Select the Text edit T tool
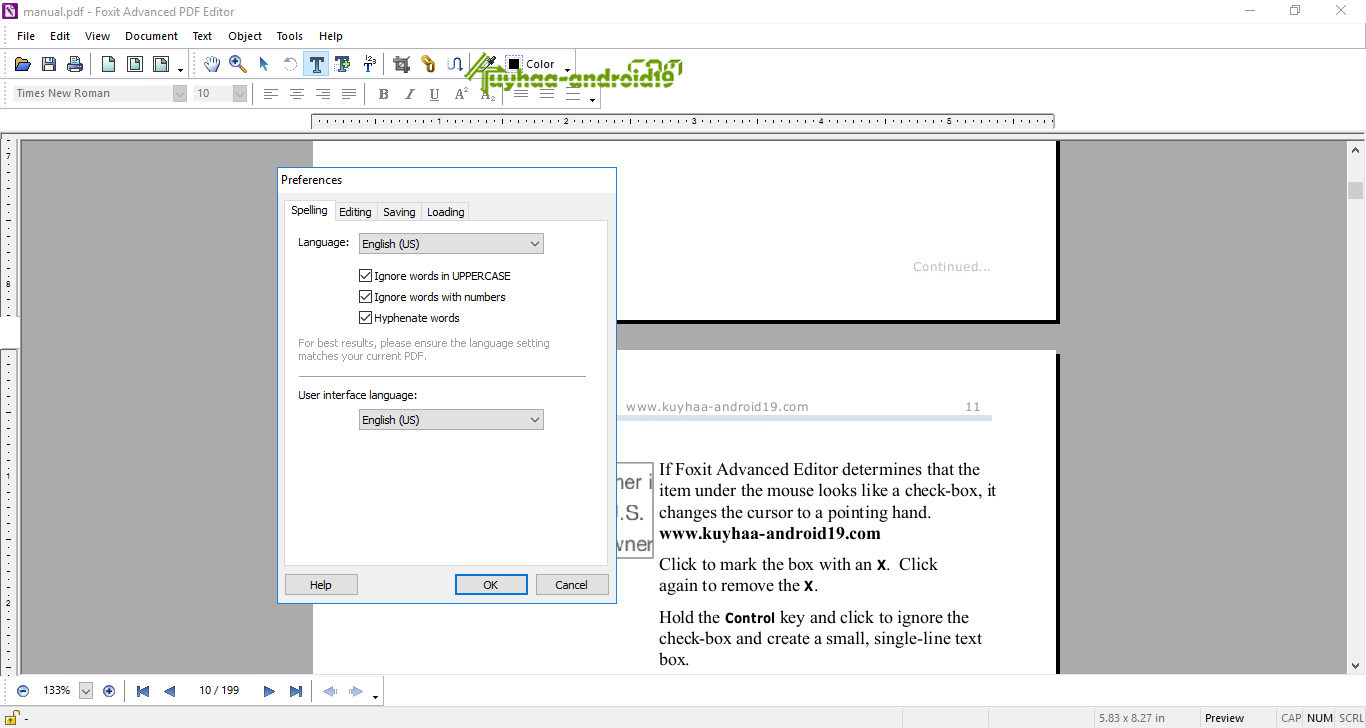Image resolution: width=1366 pixels, height=728 pixels. click(x=317, y=64)
